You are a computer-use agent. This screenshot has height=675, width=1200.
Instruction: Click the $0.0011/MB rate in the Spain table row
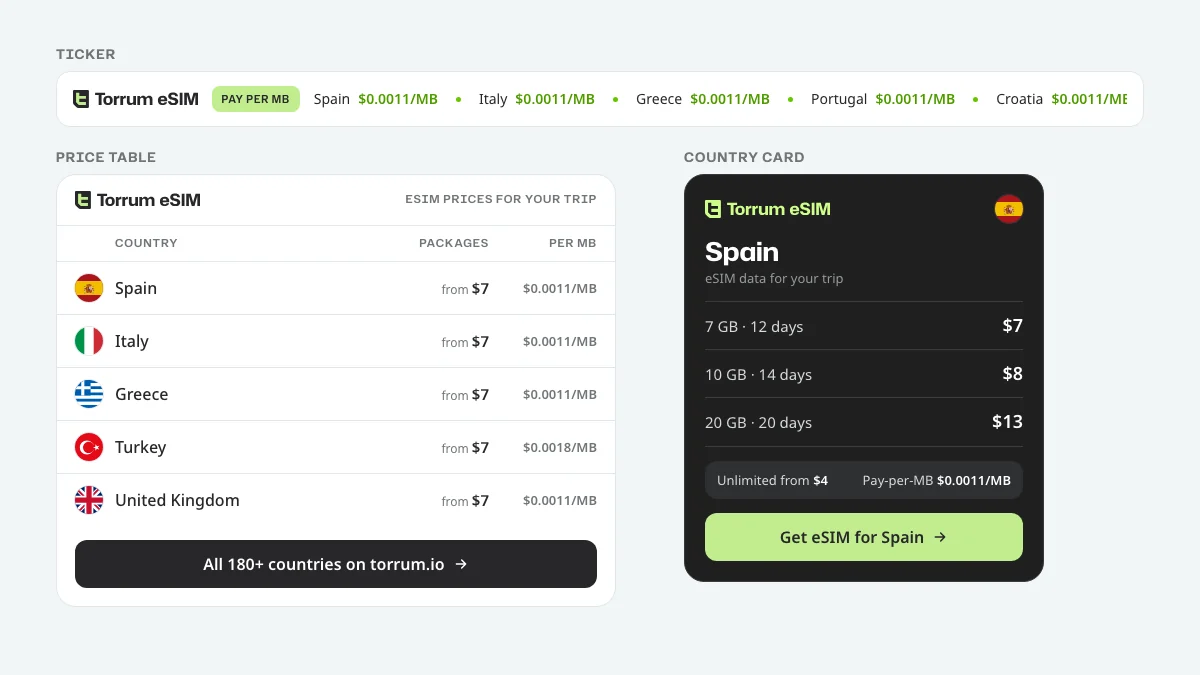pyautogui.click(x=560, y=289)
